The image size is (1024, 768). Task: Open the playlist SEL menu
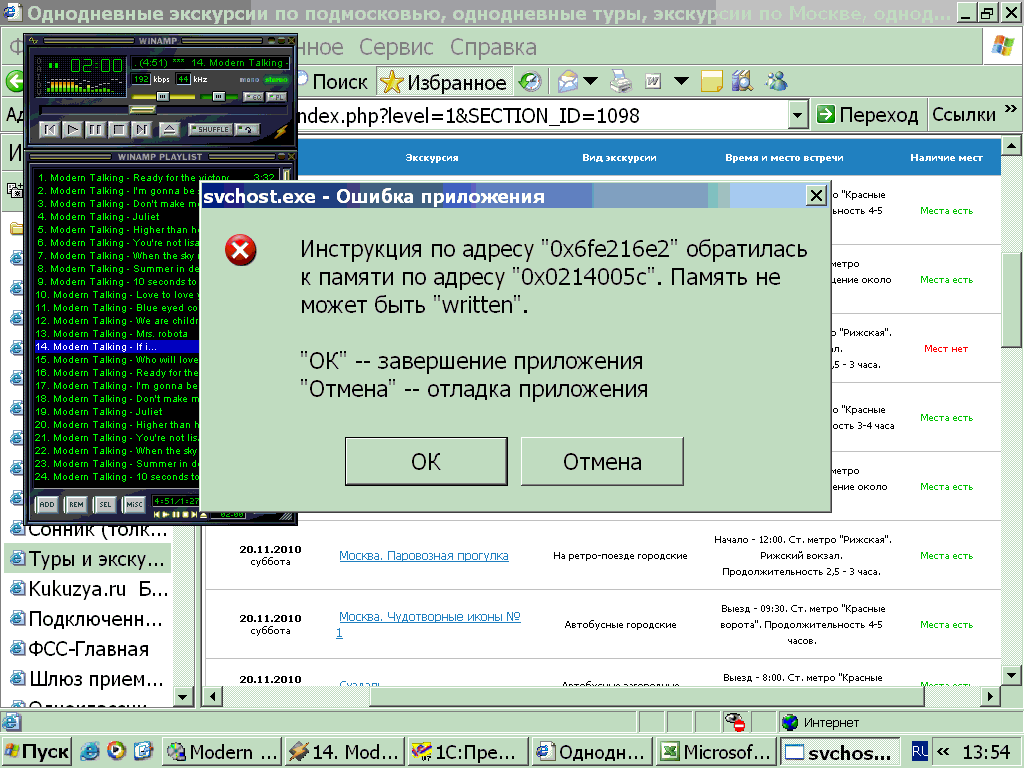click(x=105, y=504)
